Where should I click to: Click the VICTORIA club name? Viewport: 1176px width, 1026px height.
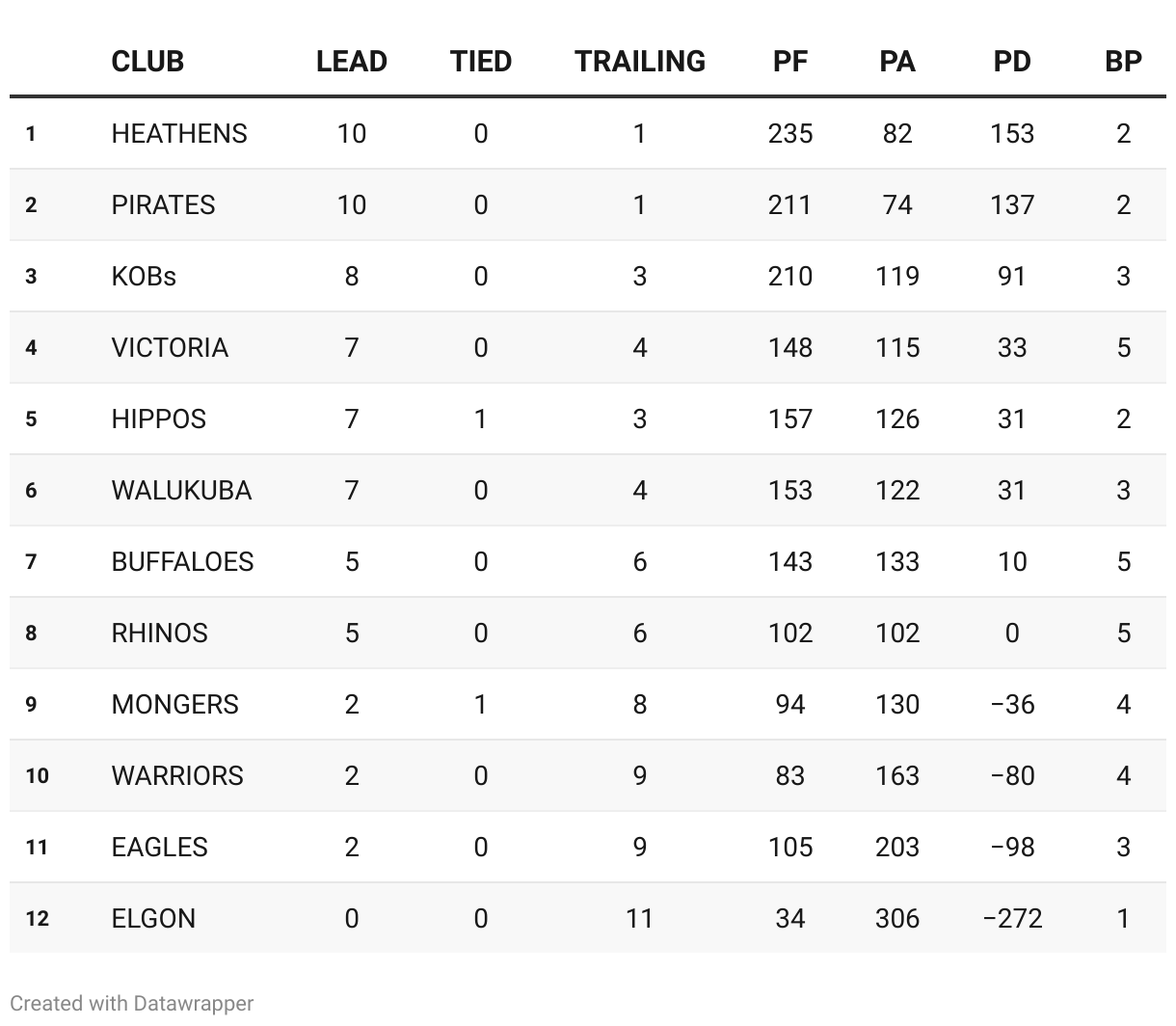coord(170,347)
